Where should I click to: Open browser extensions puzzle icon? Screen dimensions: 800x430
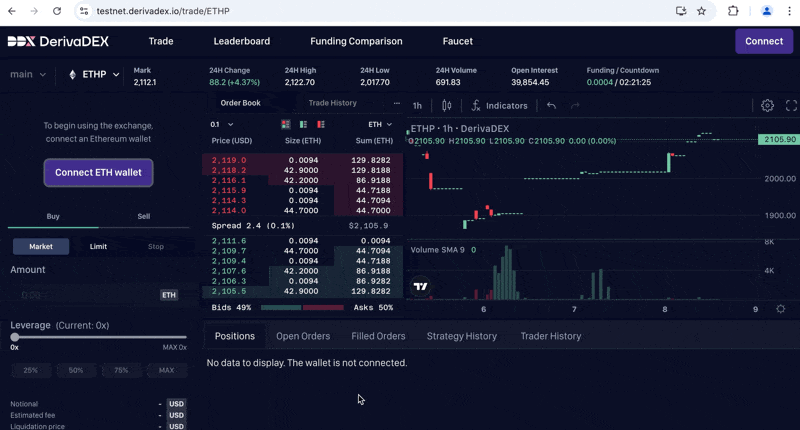733,11
